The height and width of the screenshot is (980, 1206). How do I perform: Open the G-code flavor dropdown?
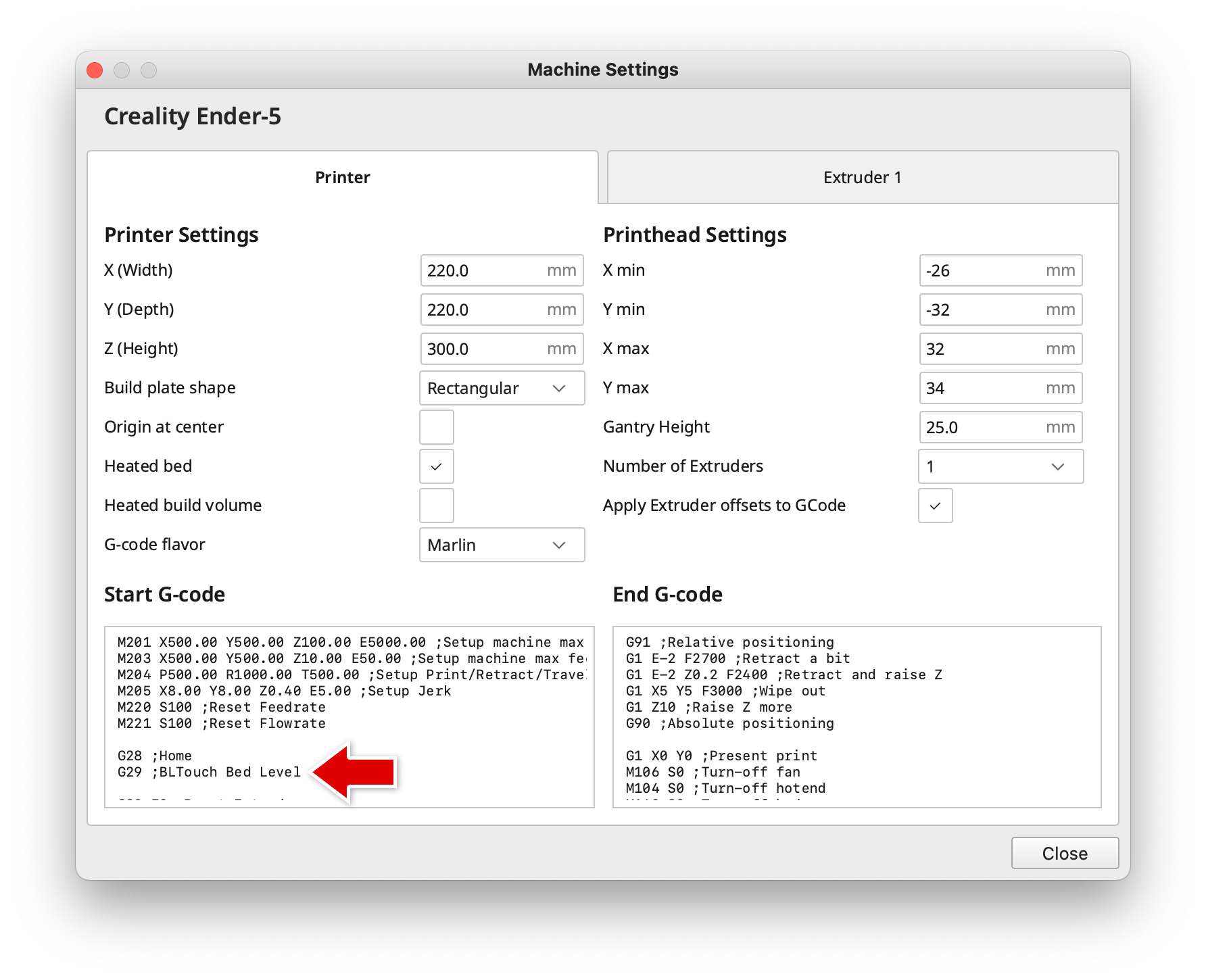[502, 545]
